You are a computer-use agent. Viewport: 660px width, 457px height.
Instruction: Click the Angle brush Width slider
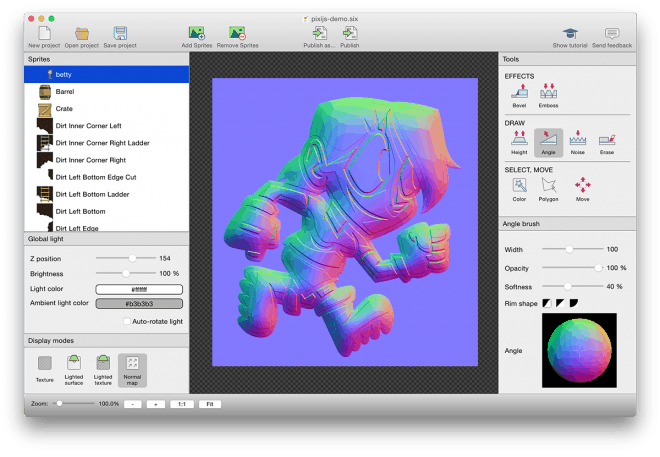coord(572,249)
